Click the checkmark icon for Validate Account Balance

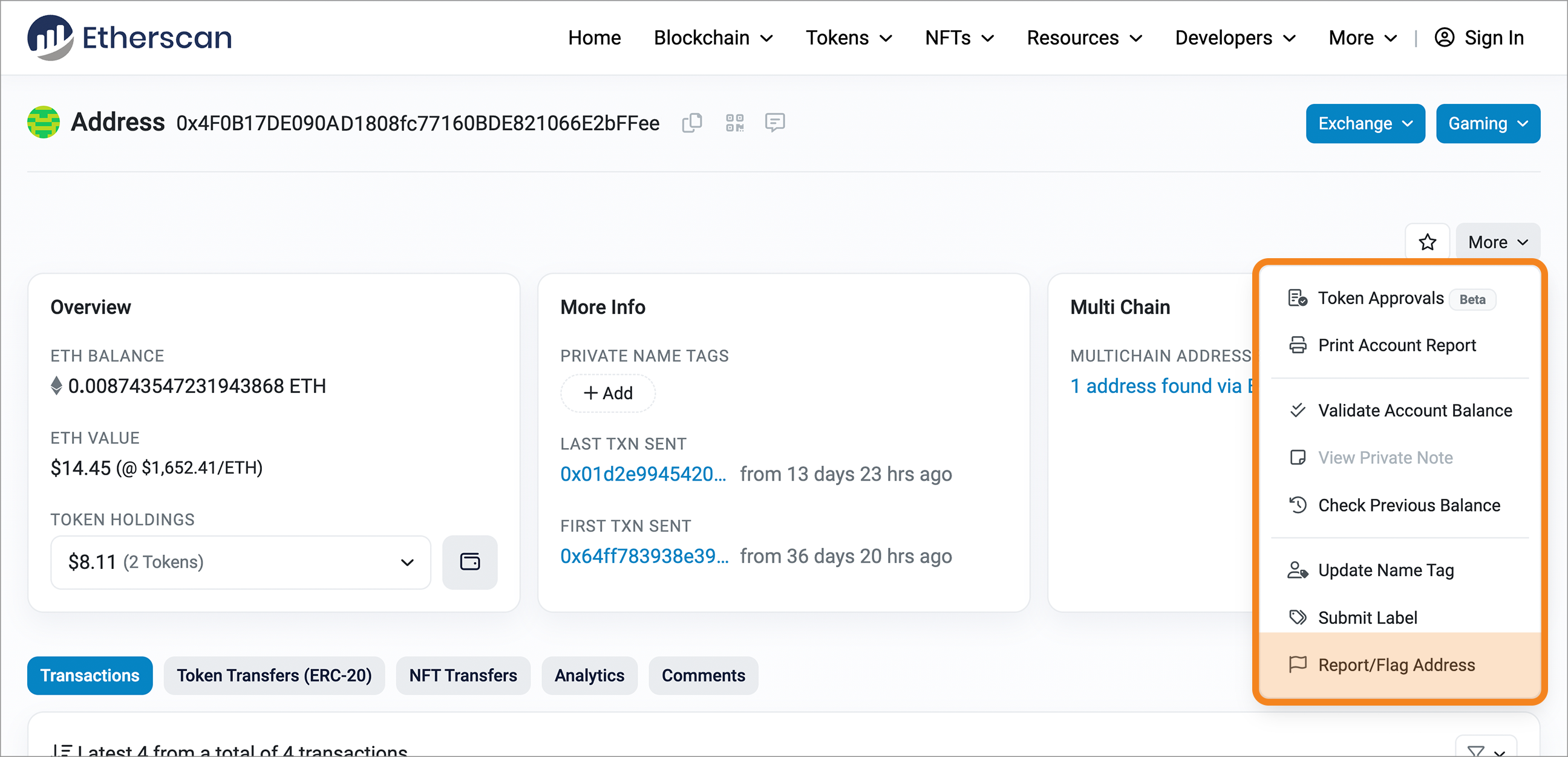1297,410
